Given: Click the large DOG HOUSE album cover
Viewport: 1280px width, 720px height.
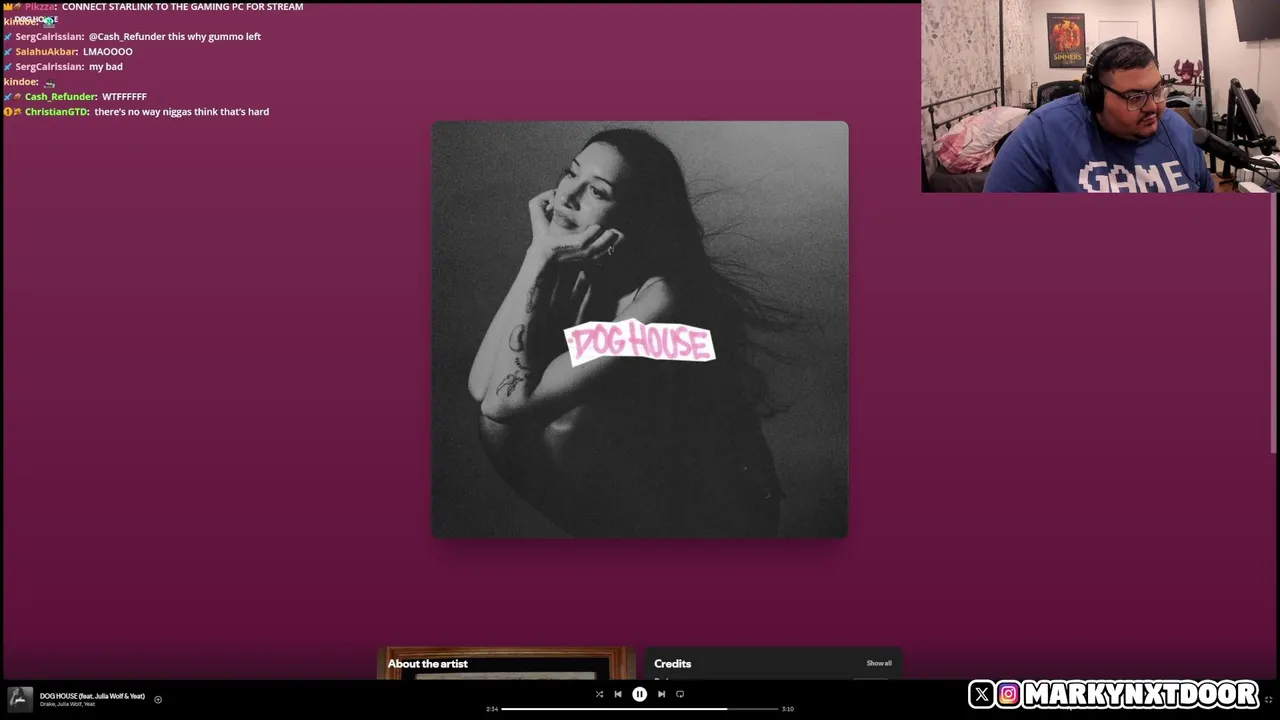Looking at the screenshot, I should coord(640,330).
